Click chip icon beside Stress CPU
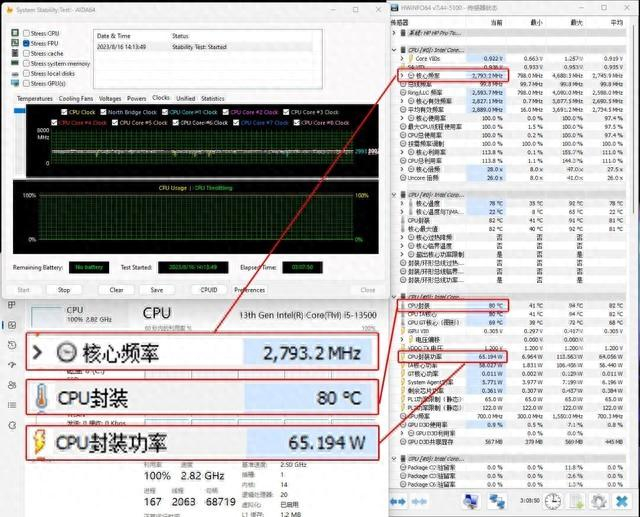The image size is (640, 517). click(15, 33)
